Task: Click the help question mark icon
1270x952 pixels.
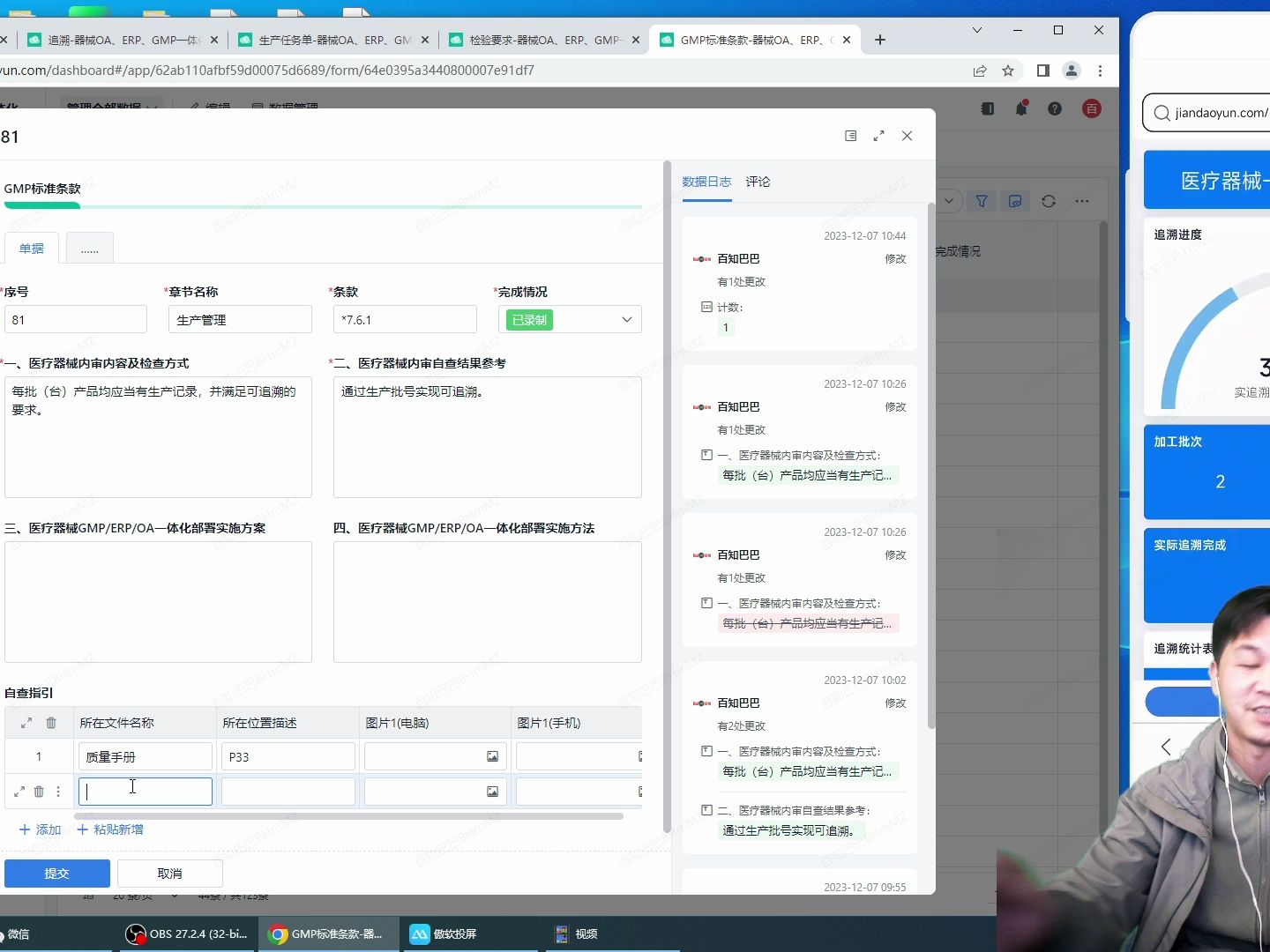Action: click(x=1055, y=108)
